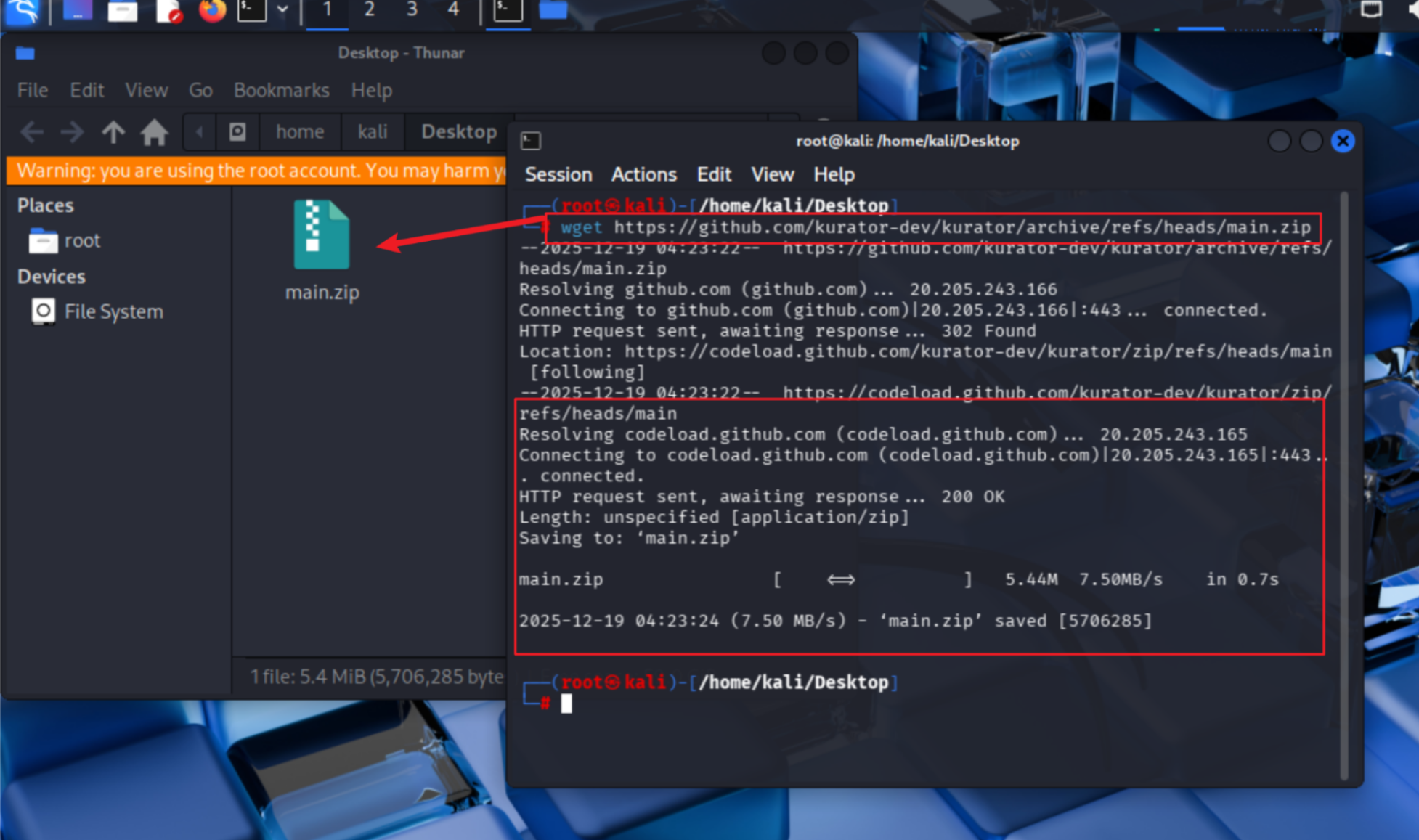Screen dimensions: 1419x840
Task: Click the kali path button
Action: [372, 132]
